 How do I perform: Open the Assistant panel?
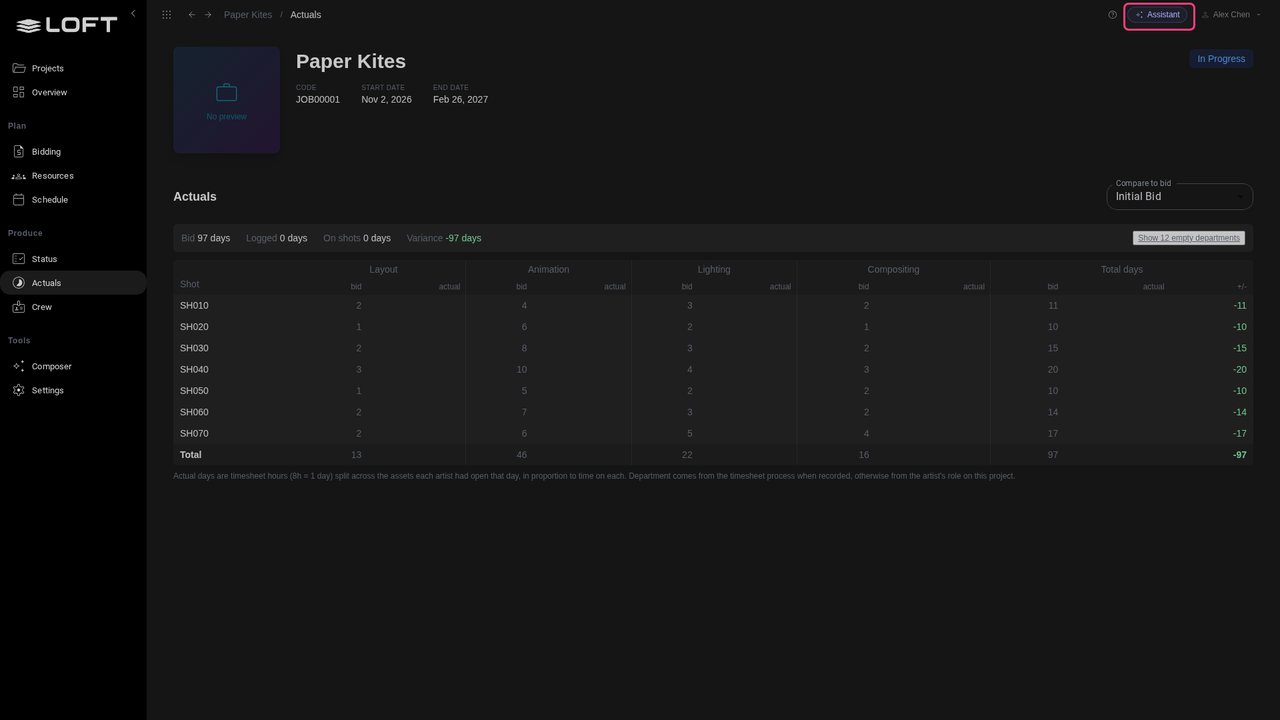pos(1159,15)
